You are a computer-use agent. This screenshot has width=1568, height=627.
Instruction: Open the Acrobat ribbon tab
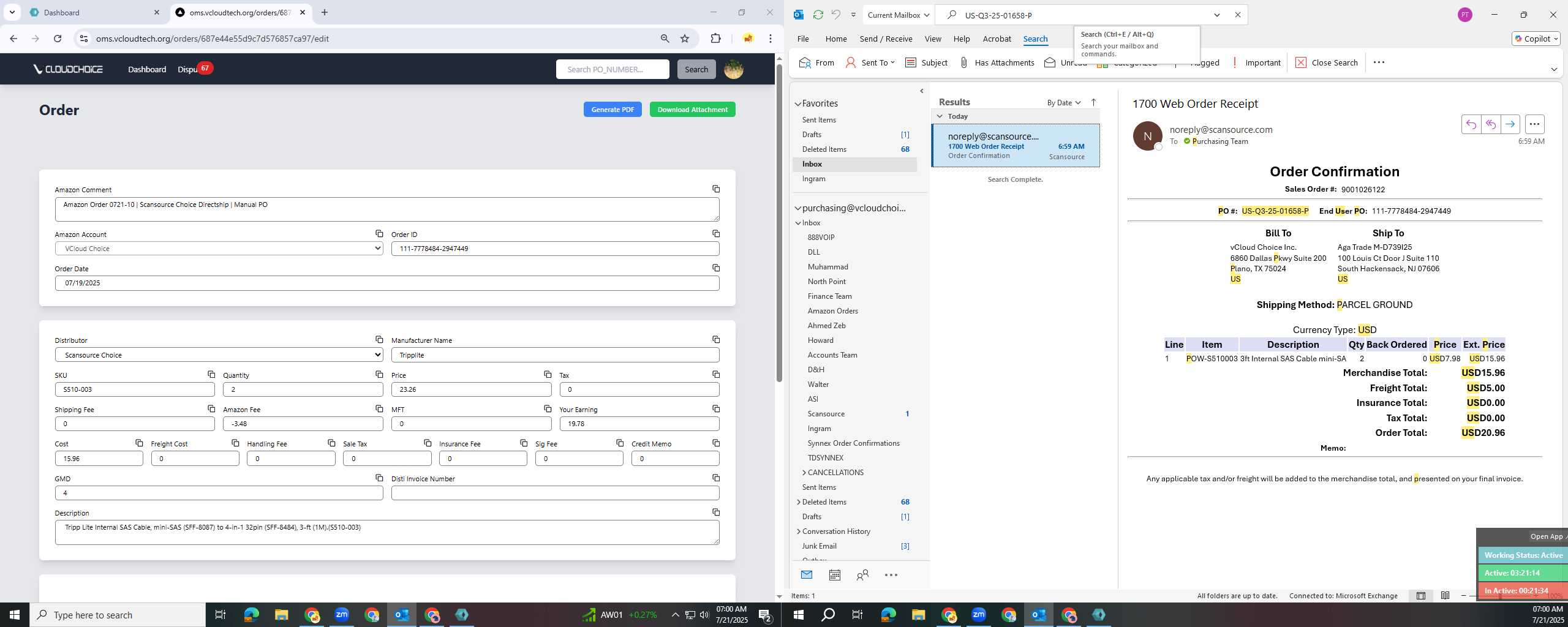coord(997,39)
